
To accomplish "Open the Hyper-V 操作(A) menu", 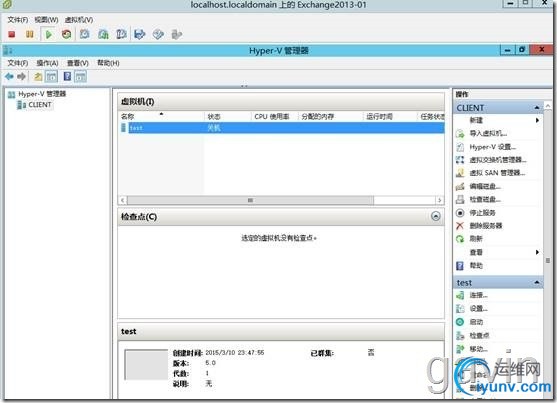I will 47,63.
